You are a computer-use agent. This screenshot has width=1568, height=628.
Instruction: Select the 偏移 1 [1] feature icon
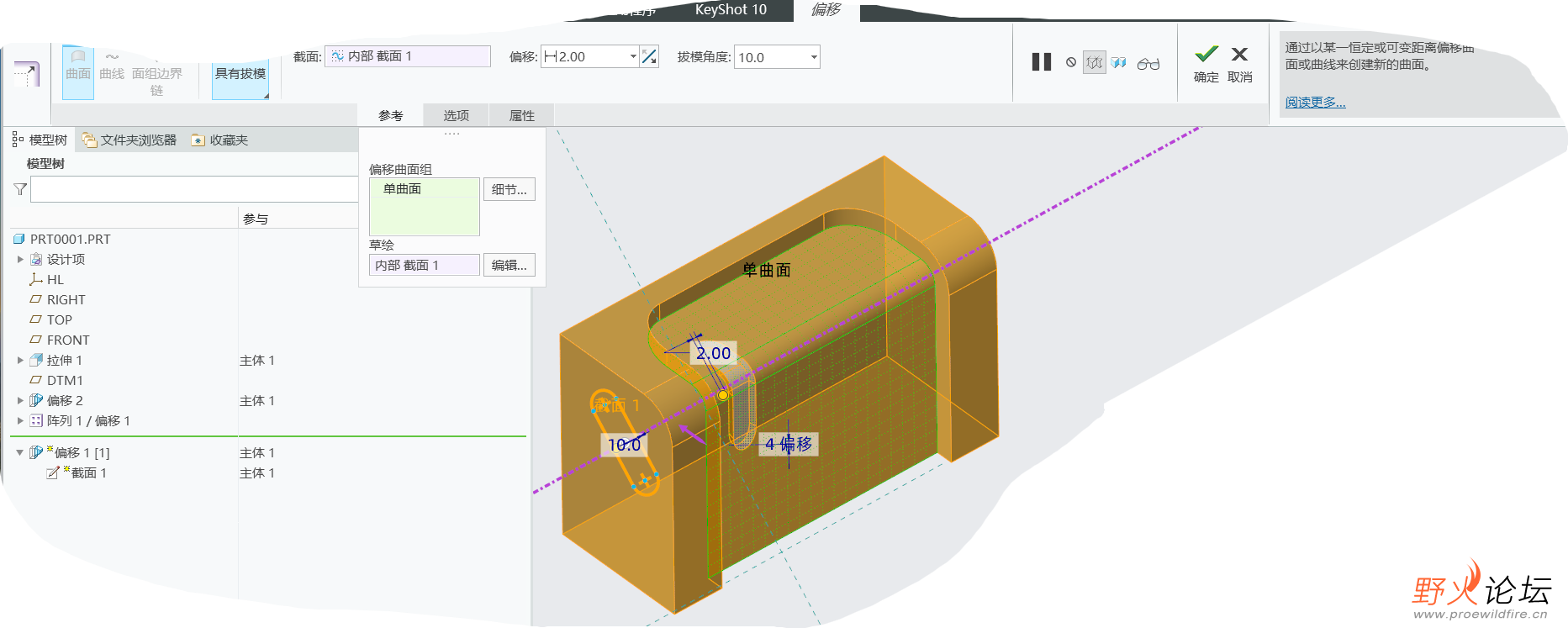point(36,452)
